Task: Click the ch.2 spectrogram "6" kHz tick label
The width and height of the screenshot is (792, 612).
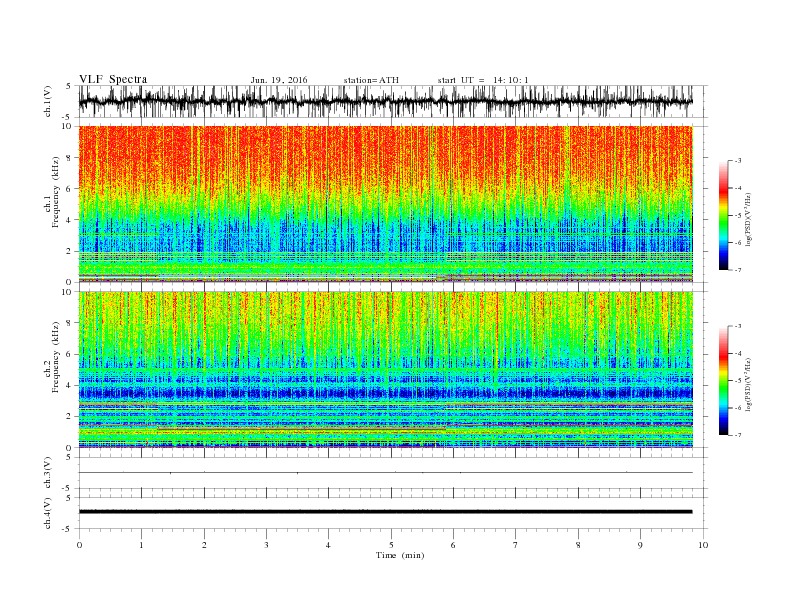Action: (70, 354)
